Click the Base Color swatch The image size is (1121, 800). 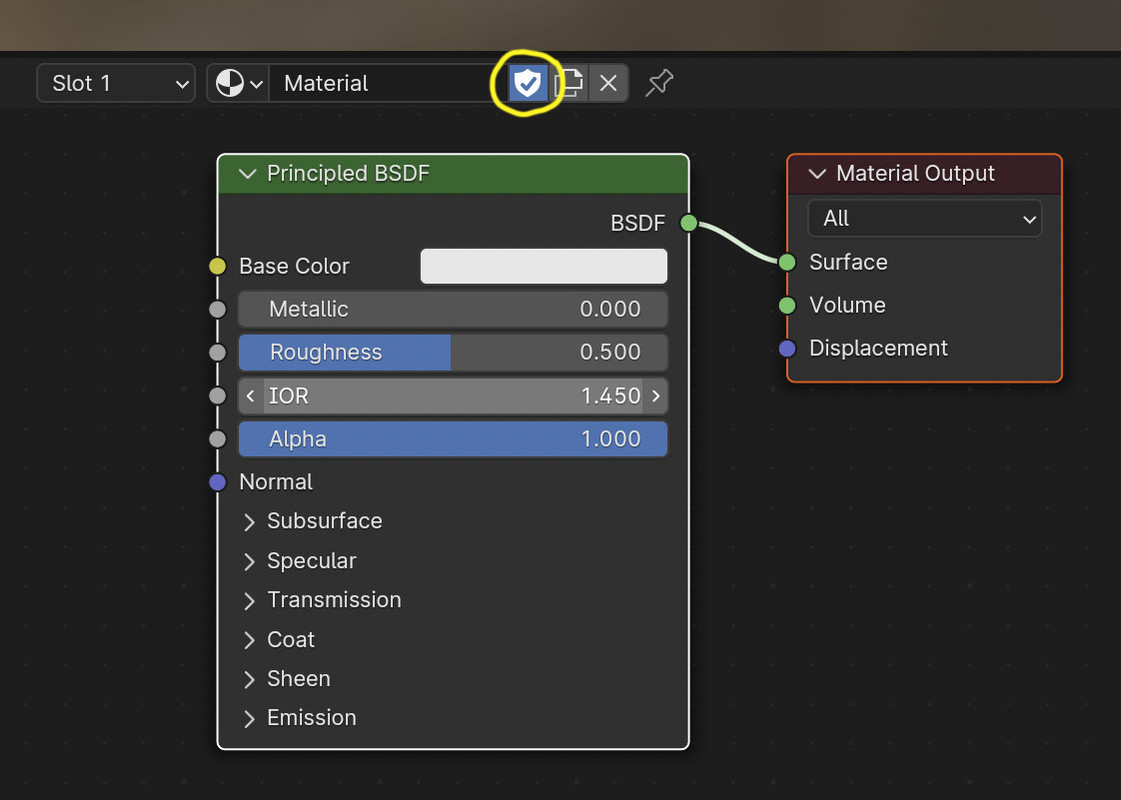pos(544,266)
